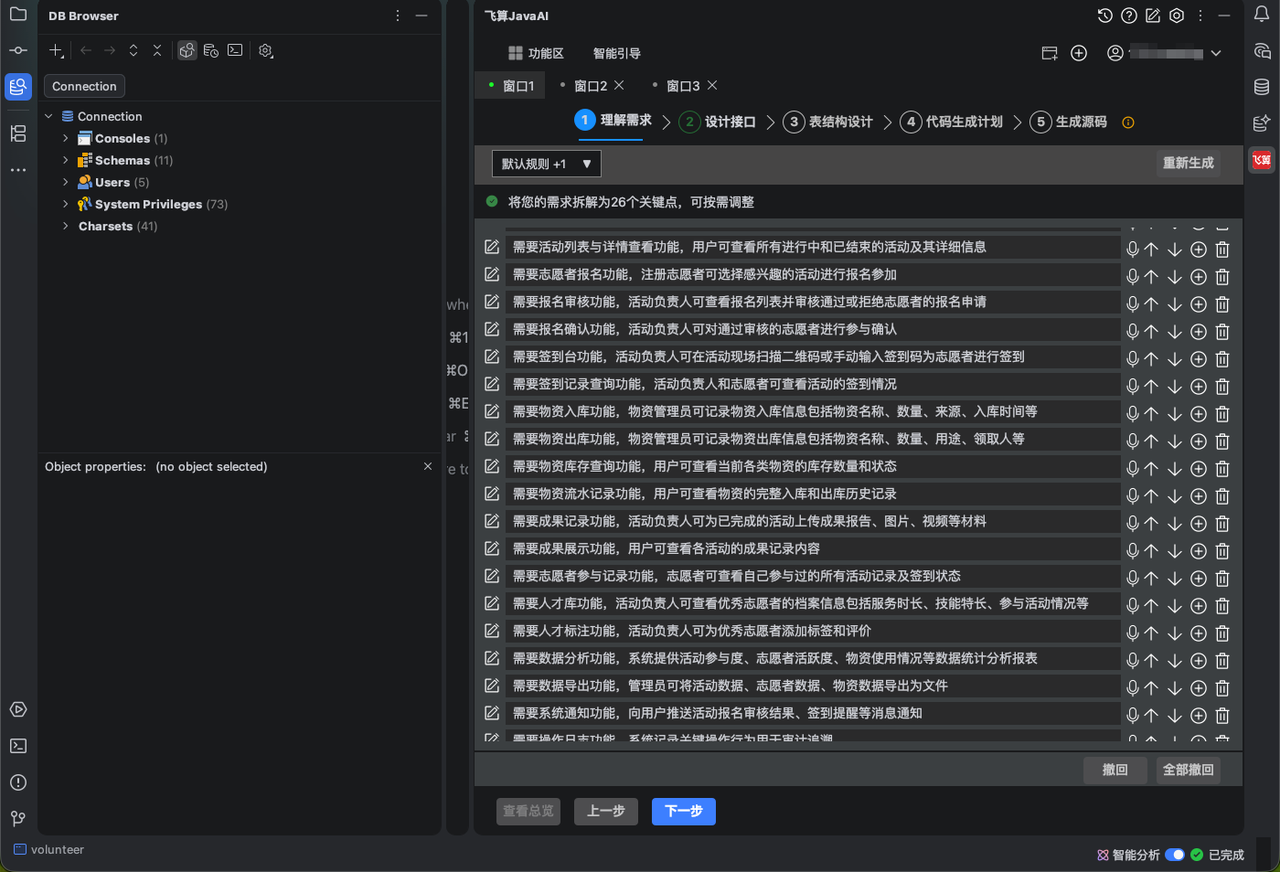
Task: Add a requirement after 需要数据导出功能
Action: 1198,688
